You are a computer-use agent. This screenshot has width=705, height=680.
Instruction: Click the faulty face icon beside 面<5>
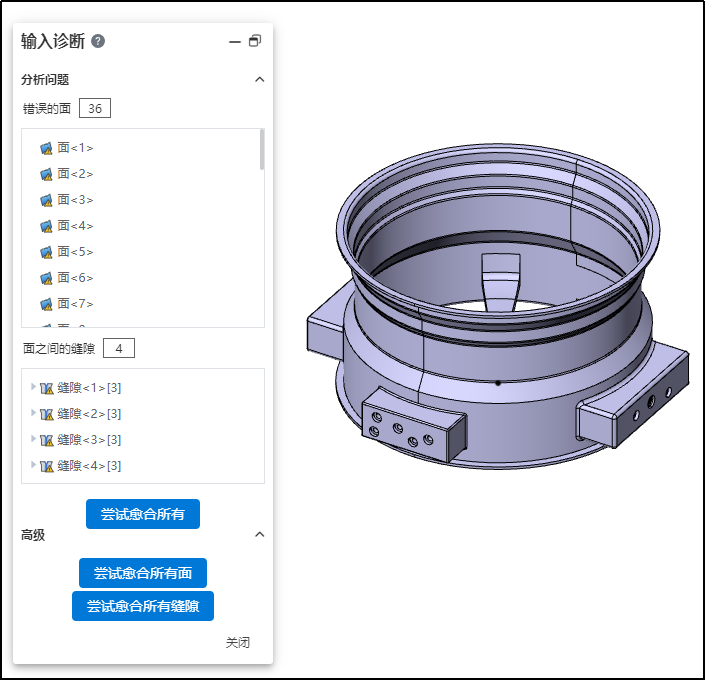[x=46, y=252]
